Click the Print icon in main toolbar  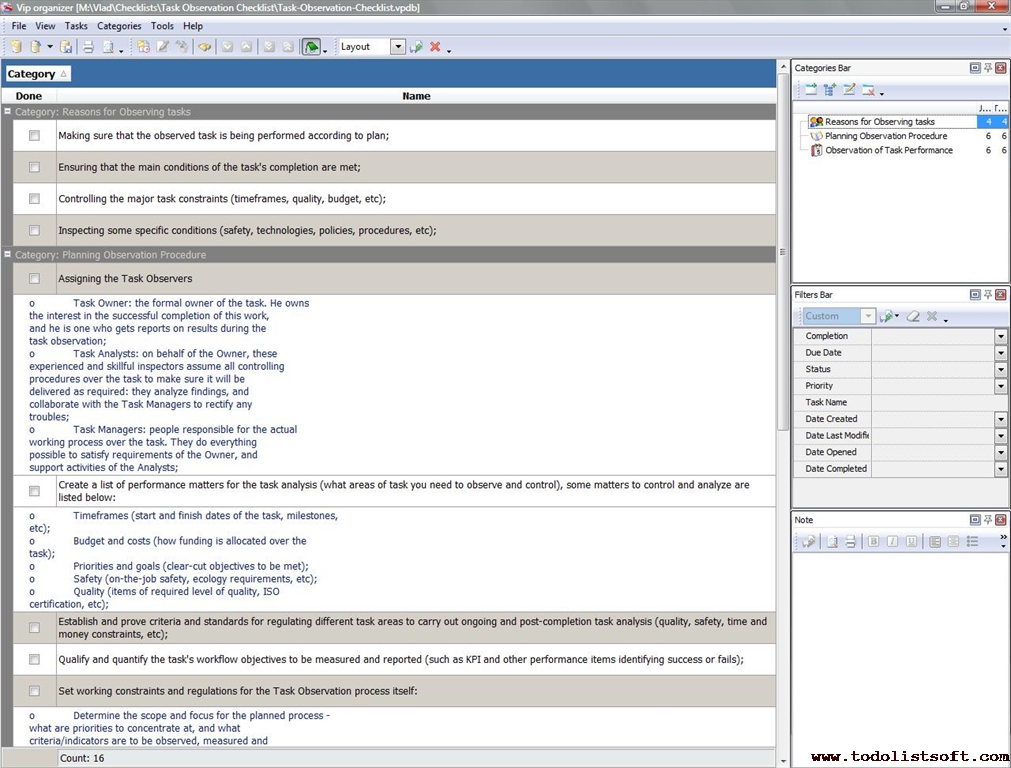88,47
